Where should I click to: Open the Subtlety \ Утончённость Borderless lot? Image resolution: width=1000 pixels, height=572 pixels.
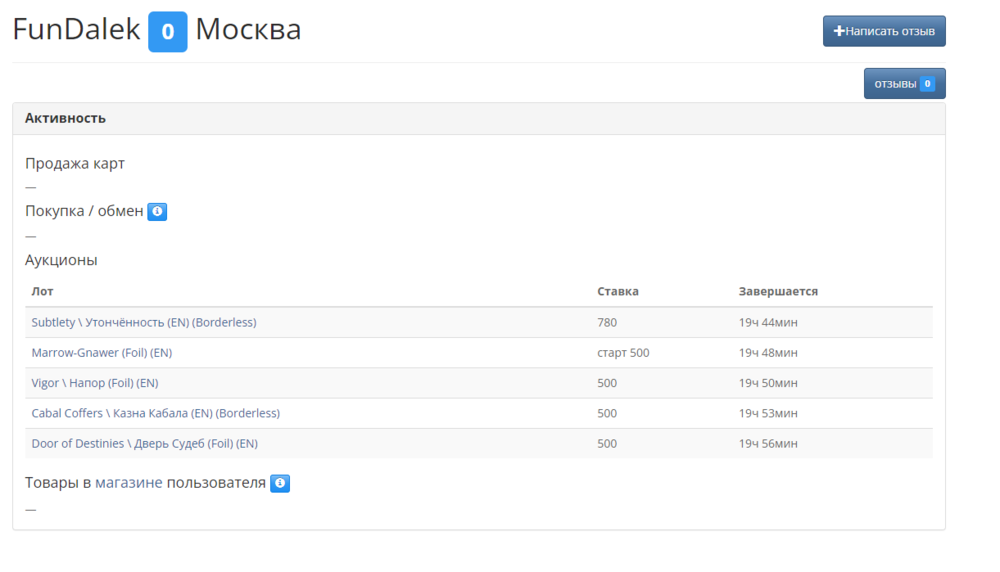(143, 323)
